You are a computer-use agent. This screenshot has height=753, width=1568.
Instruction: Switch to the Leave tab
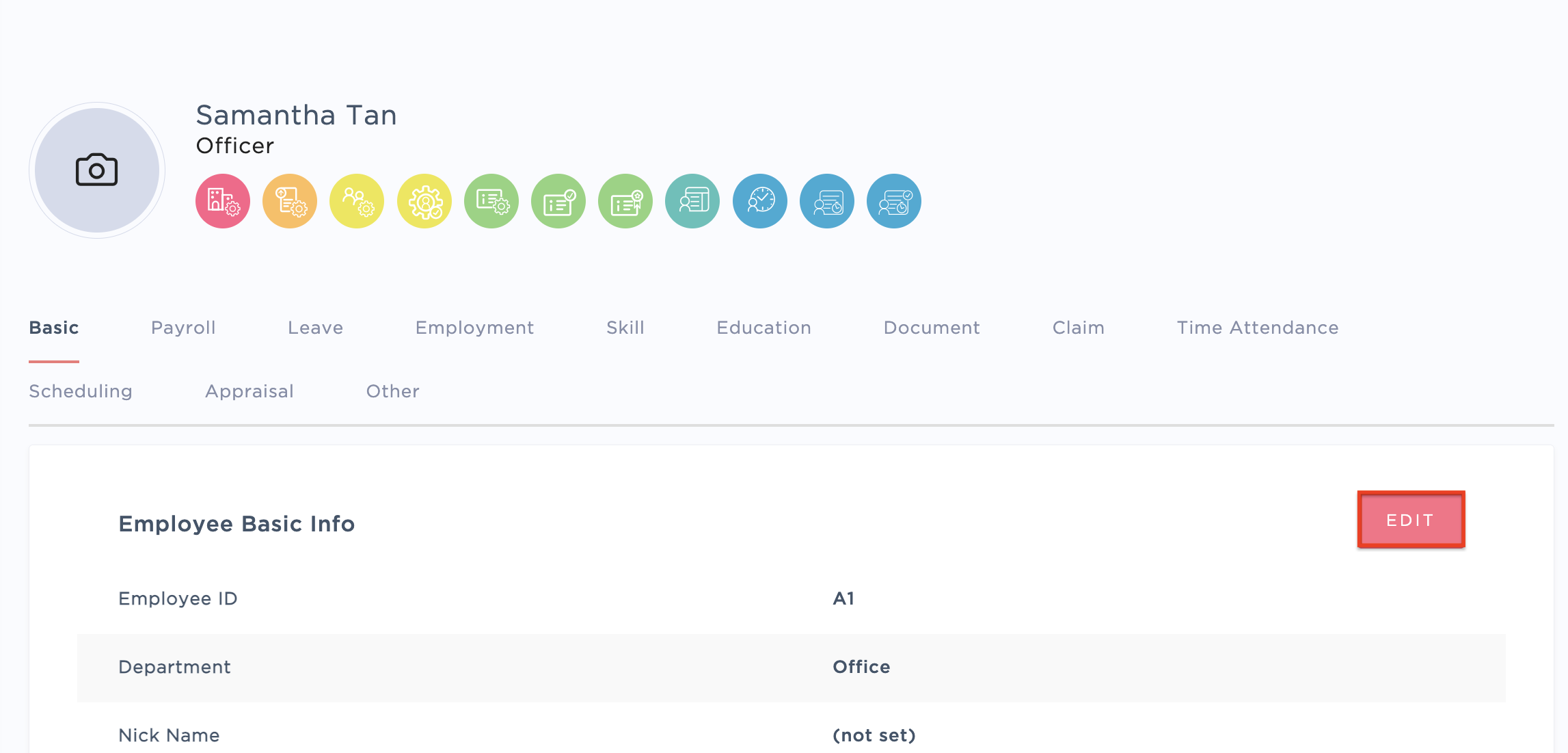315,328
